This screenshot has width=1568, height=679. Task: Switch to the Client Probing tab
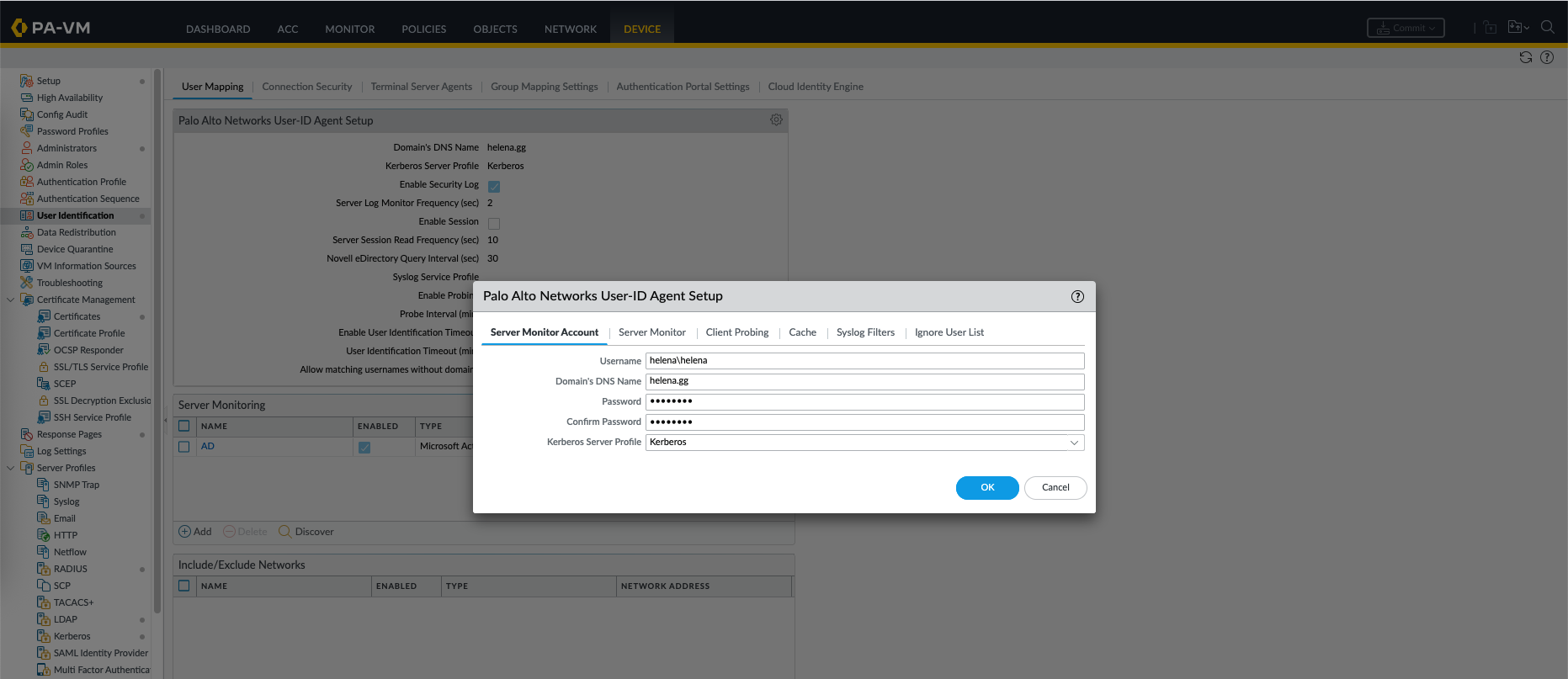pyautogui.click(x=736, y=332)
